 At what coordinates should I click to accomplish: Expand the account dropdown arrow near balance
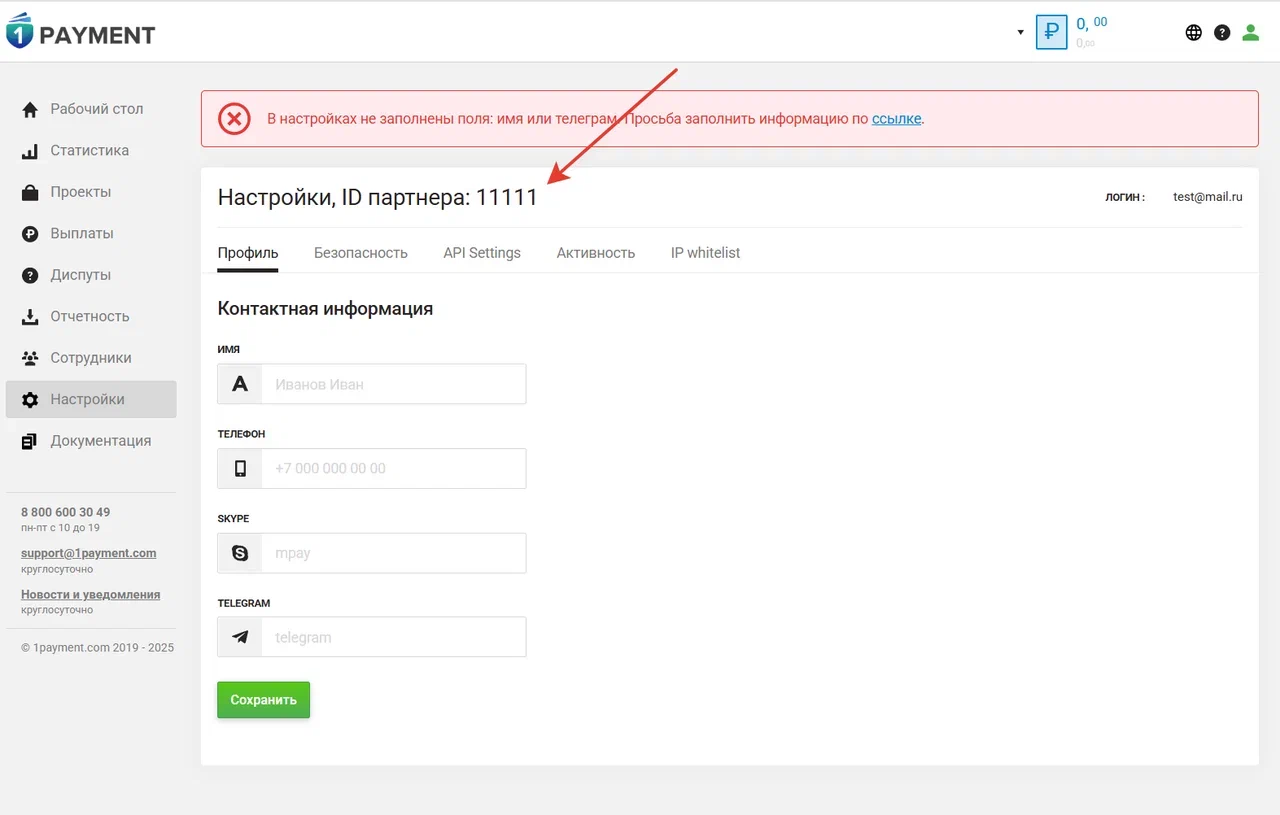[x=1020, y=32]
